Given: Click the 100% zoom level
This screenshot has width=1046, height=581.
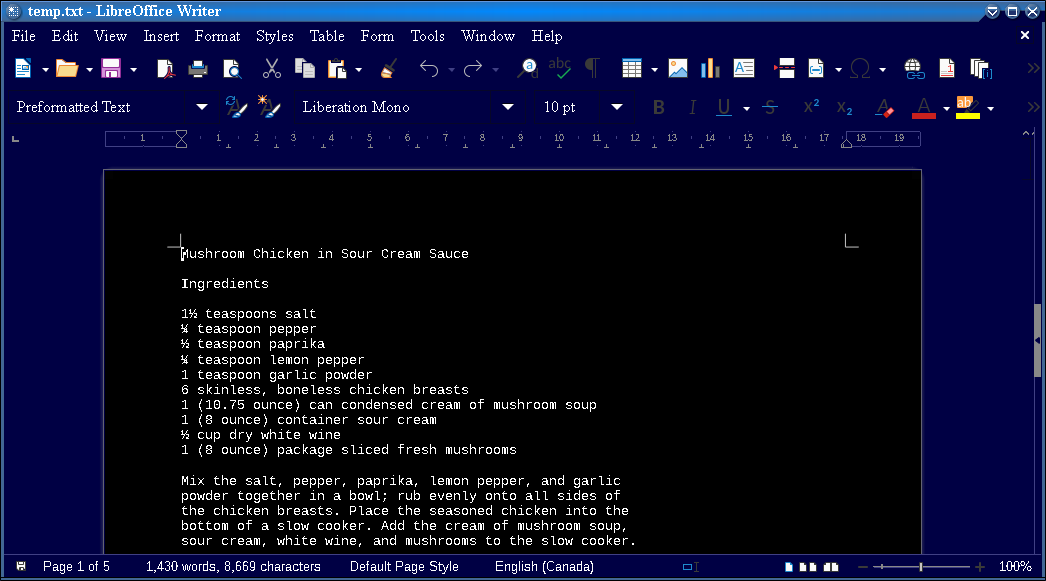Looking at the screenshot, I should coord(1015,567).
